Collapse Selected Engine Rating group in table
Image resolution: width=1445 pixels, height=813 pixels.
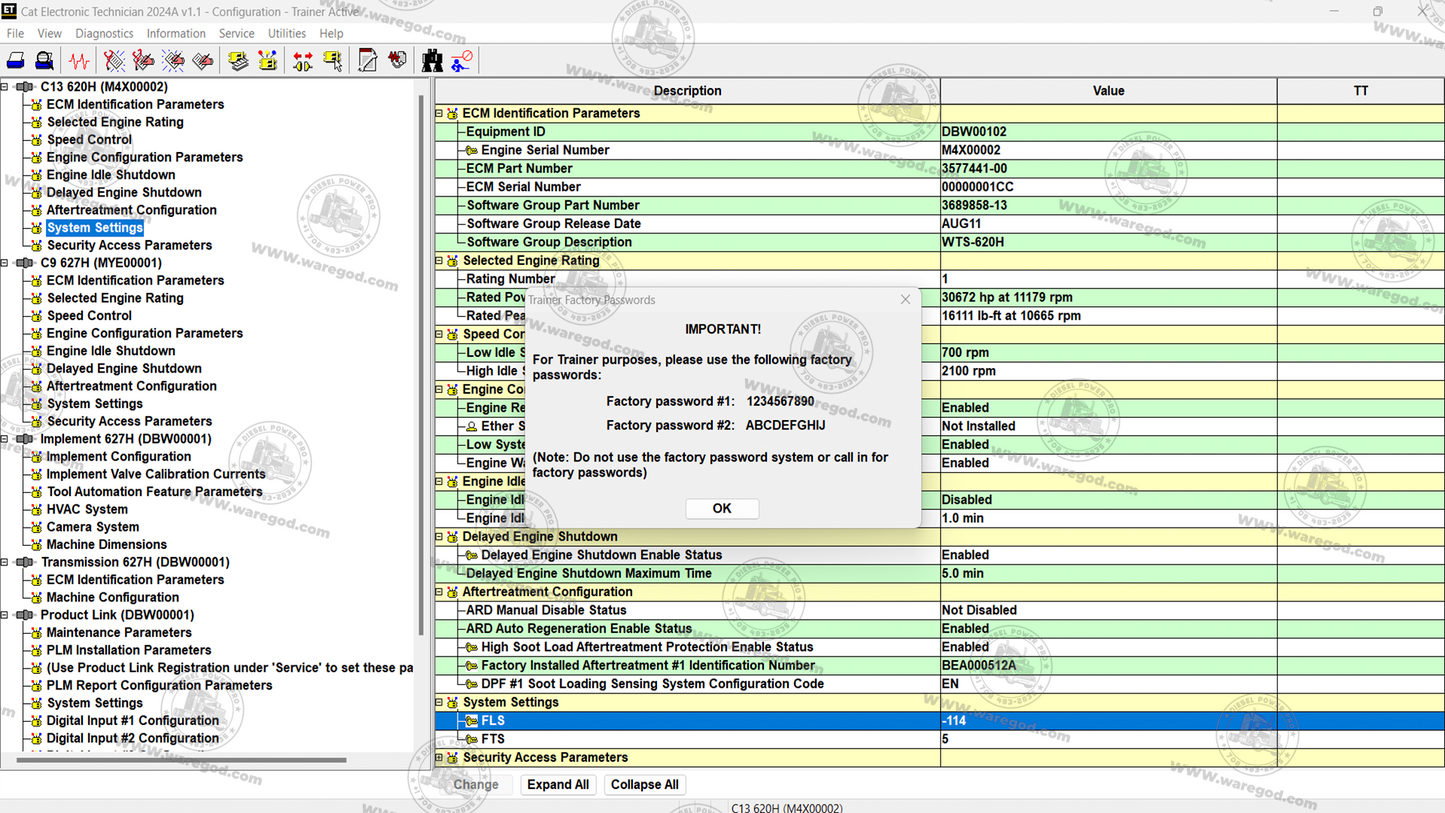439,261
